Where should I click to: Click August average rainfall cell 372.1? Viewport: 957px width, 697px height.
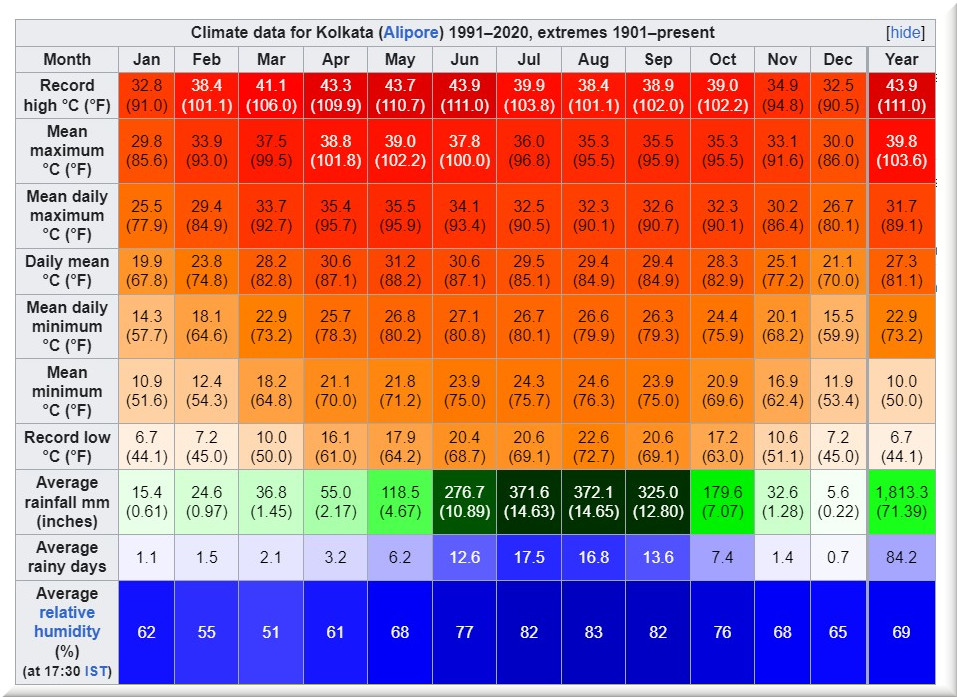tap(593, 501)
